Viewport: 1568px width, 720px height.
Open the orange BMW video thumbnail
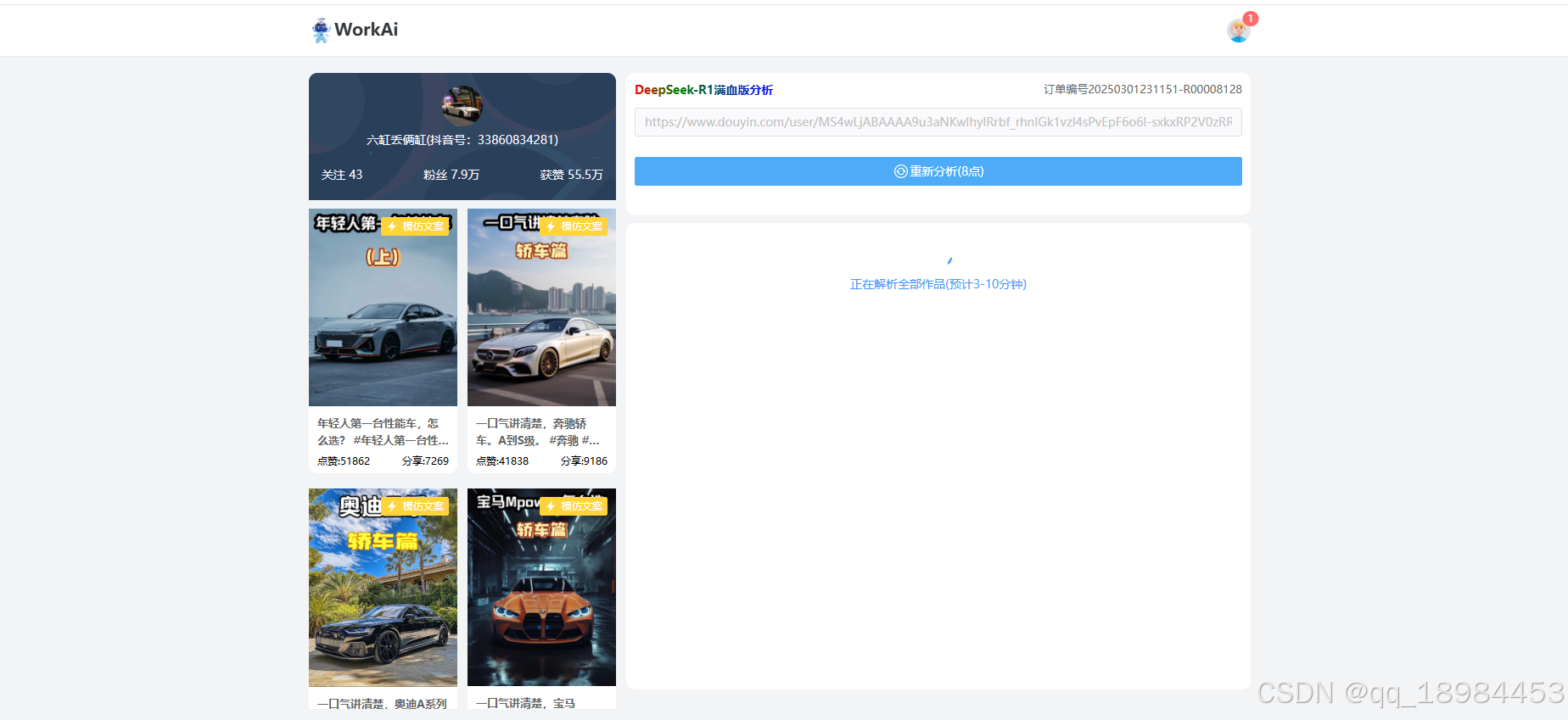[x=541, y=587]
